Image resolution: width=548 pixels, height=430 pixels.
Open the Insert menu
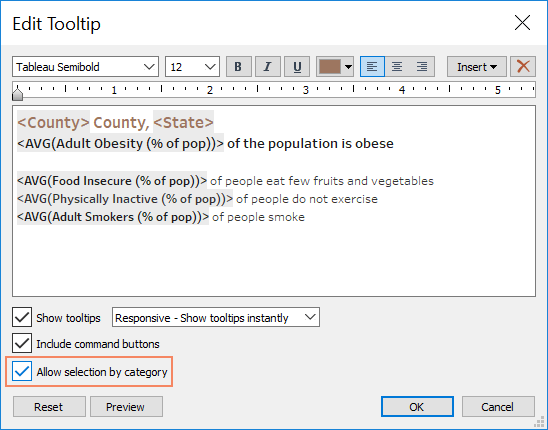pyautogui.click(x=477, y=66)
